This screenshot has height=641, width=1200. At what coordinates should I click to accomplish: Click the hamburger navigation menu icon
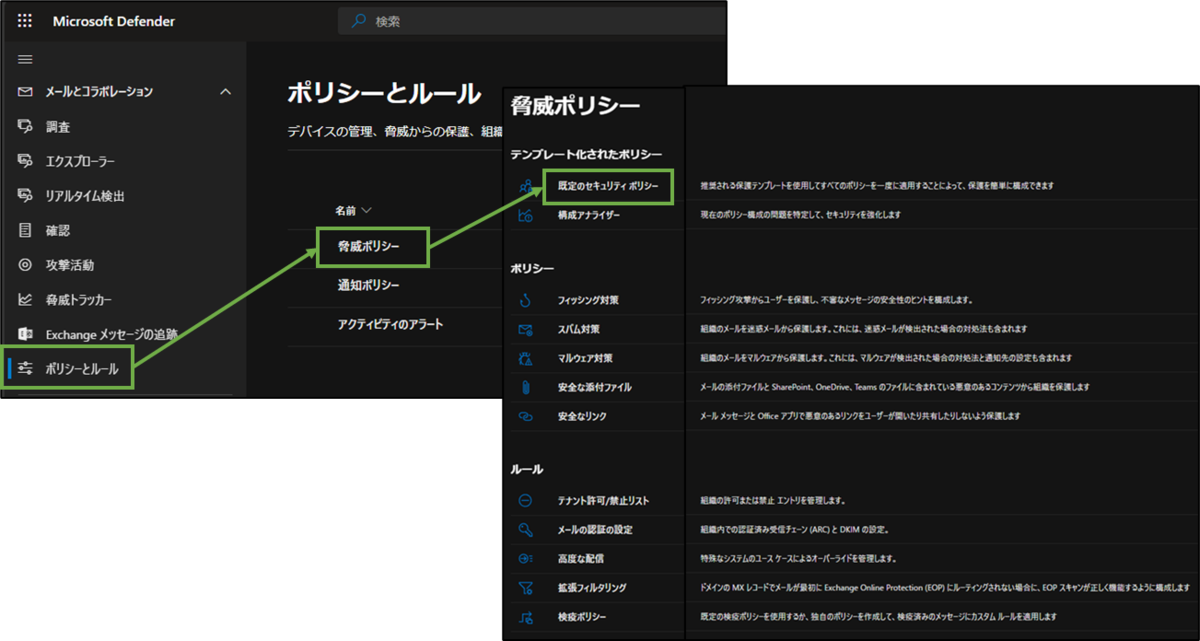(x=25, y=59)
